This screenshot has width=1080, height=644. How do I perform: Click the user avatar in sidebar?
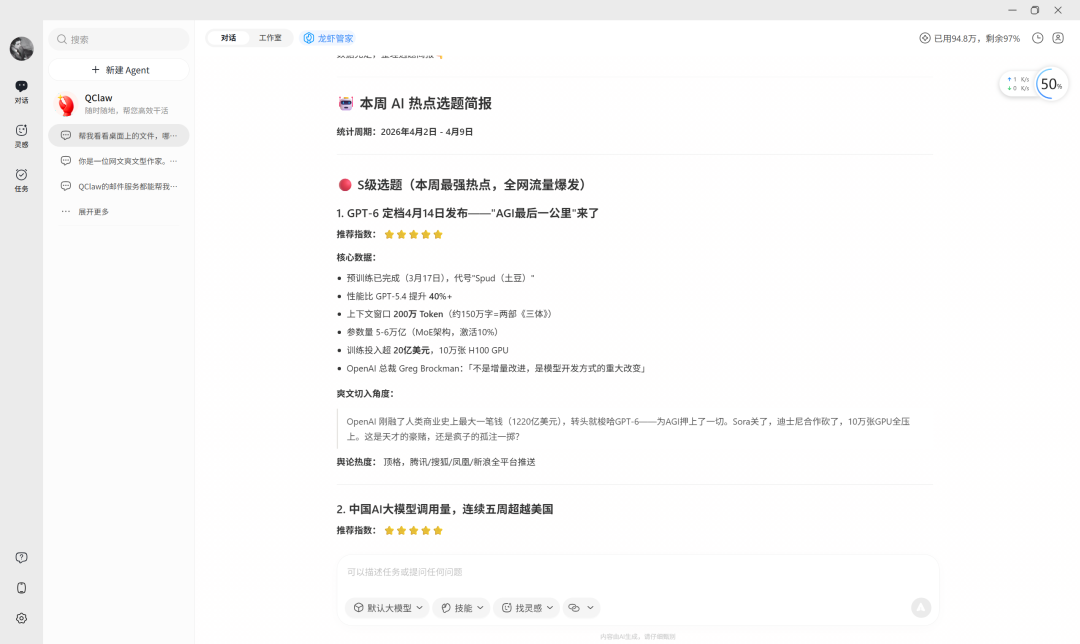pos(21,48)
